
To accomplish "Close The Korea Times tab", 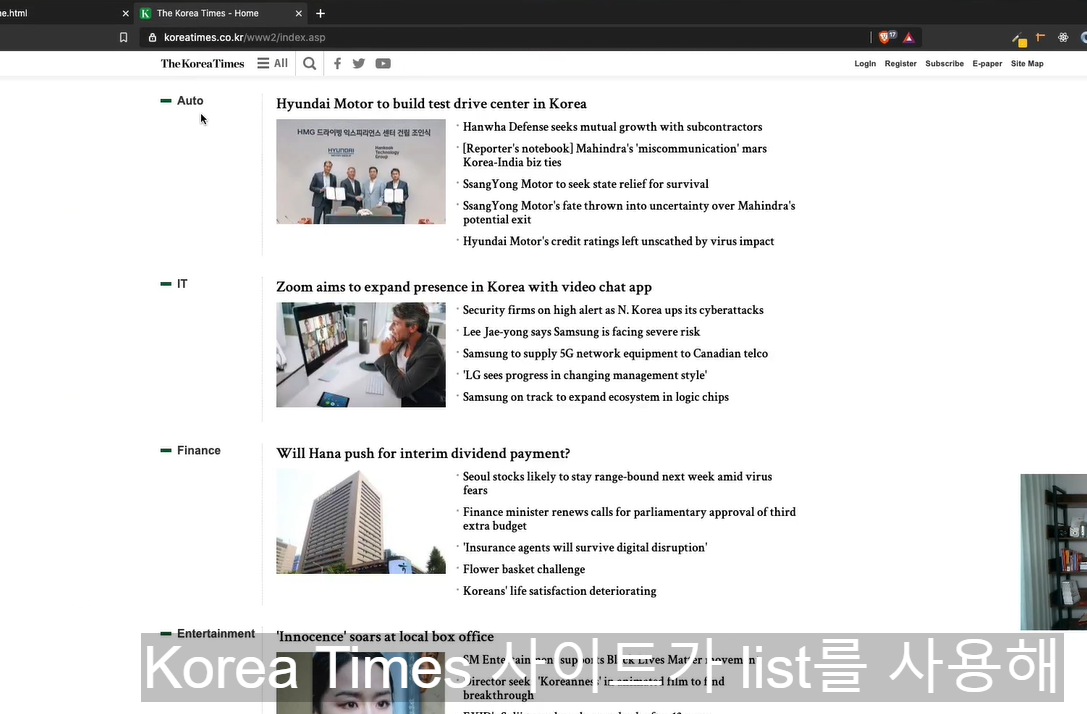I will click(x=299, y=13).
